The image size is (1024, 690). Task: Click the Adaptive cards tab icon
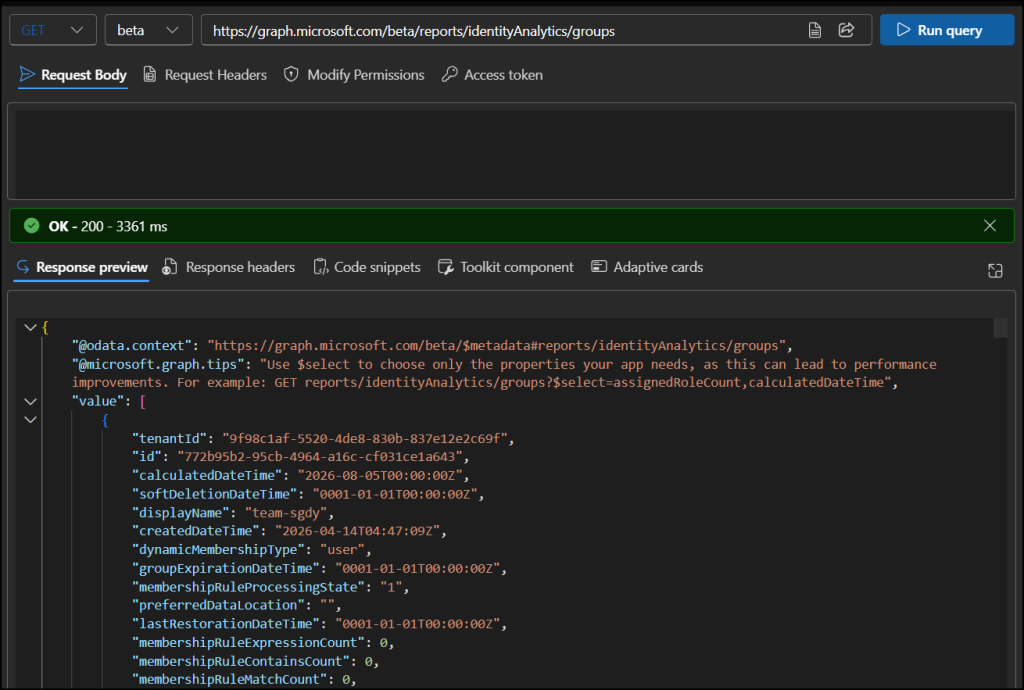point(599,266)
